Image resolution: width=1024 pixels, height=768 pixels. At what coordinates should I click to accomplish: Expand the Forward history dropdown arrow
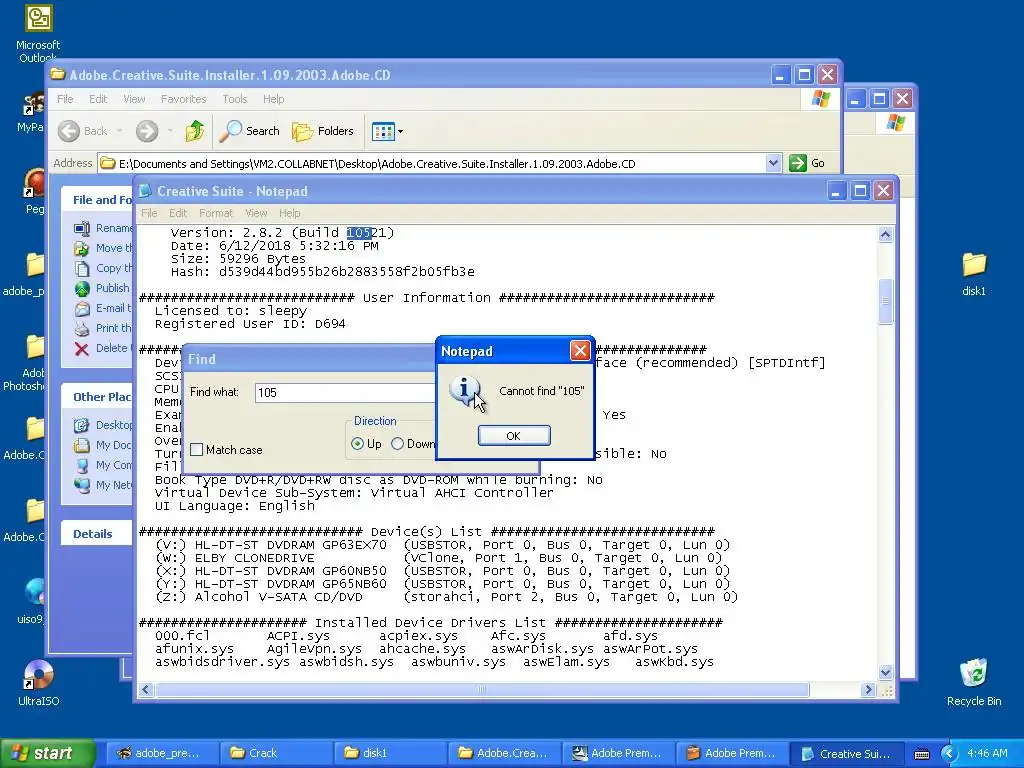click(170, 131)
